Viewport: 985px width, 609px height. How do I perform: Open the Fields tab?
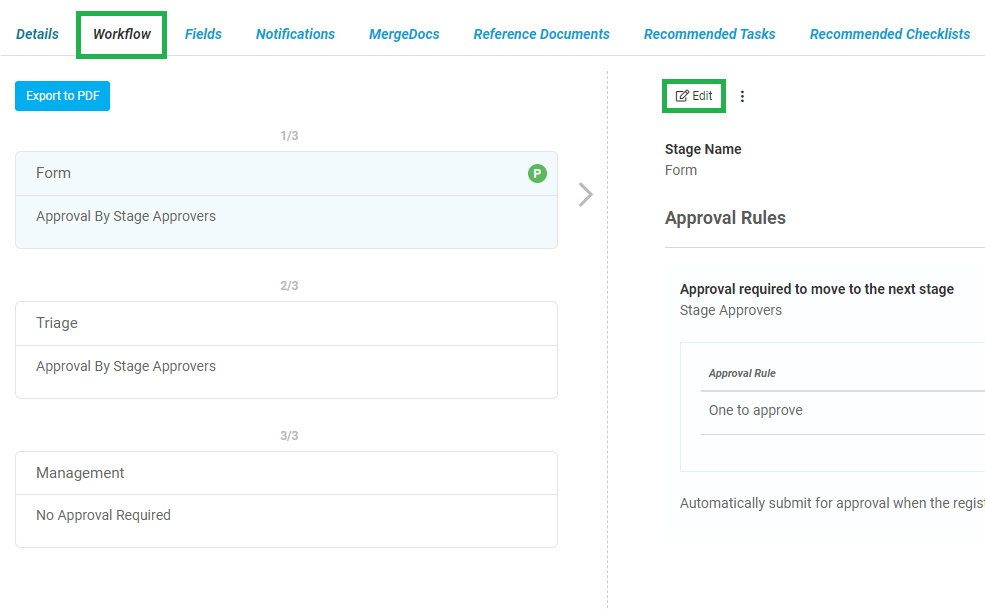coord(203,33)
